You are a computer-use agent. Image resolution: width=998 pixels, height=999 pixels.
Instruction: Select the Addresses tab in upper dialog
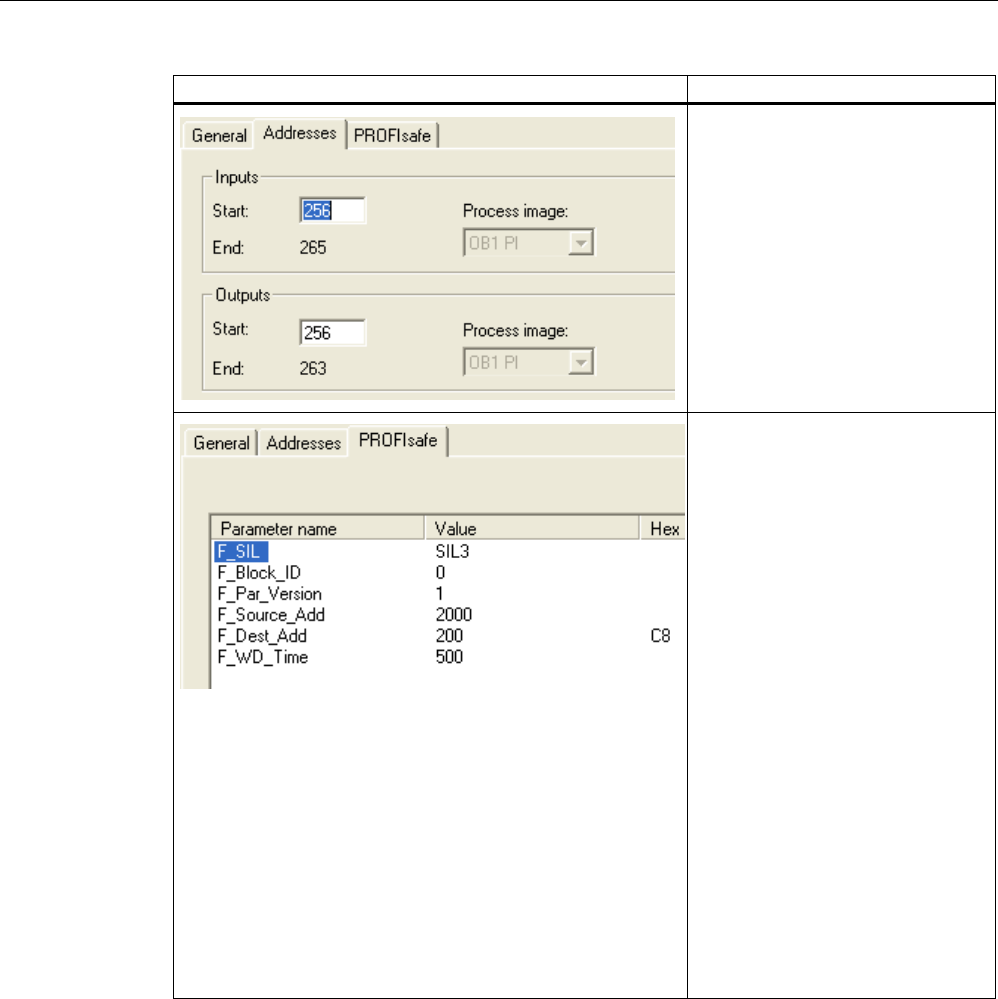coord(300,134)
